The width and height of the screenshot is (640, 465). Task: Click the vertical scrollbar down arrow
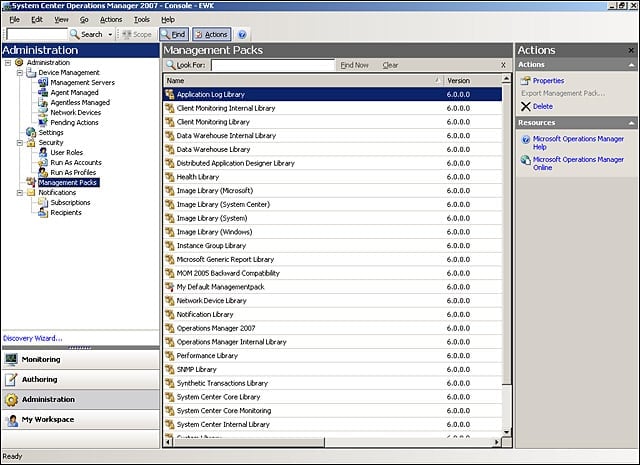(507, 432)
